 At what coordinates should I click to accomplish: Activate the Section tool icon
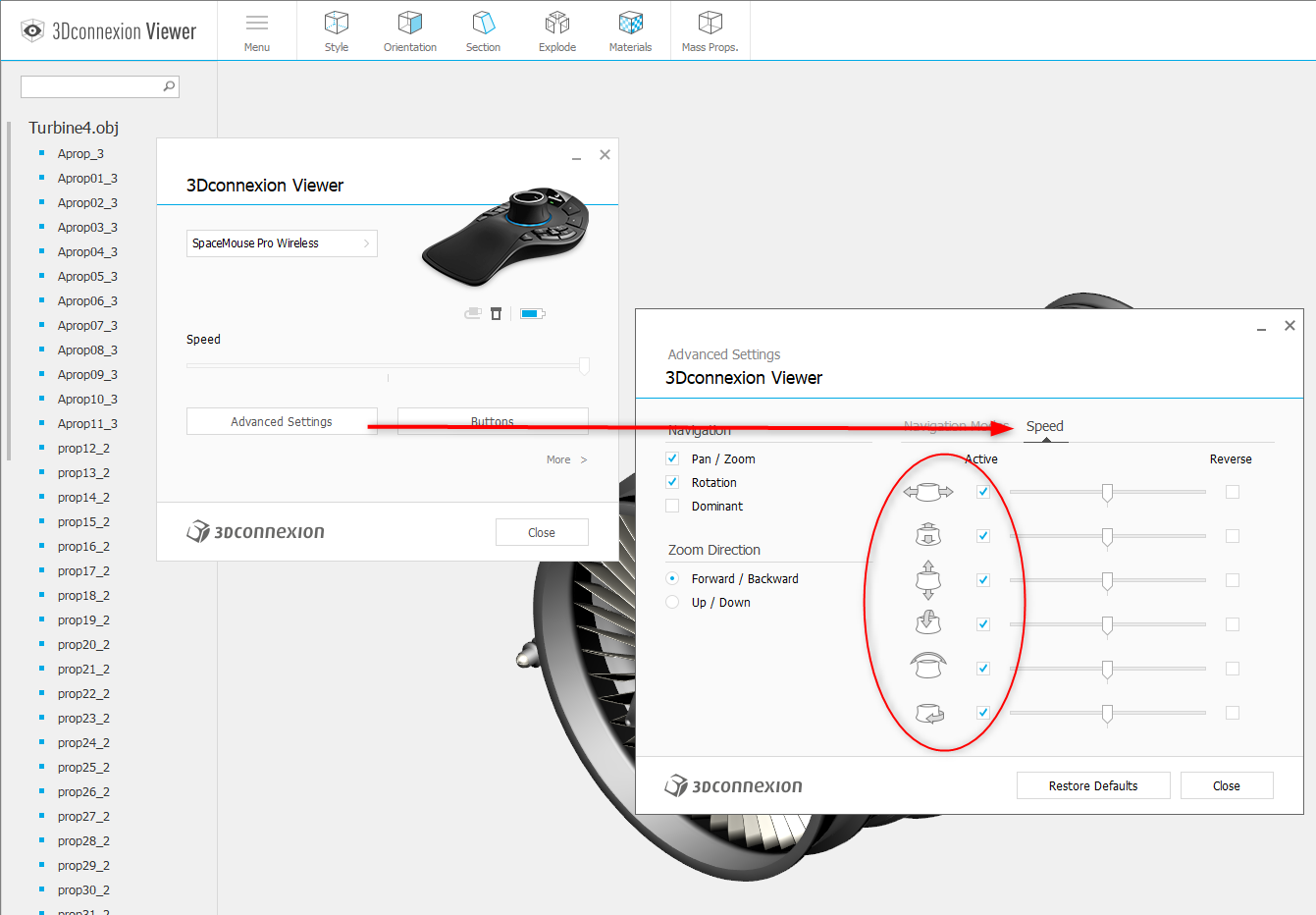[483, 23]
